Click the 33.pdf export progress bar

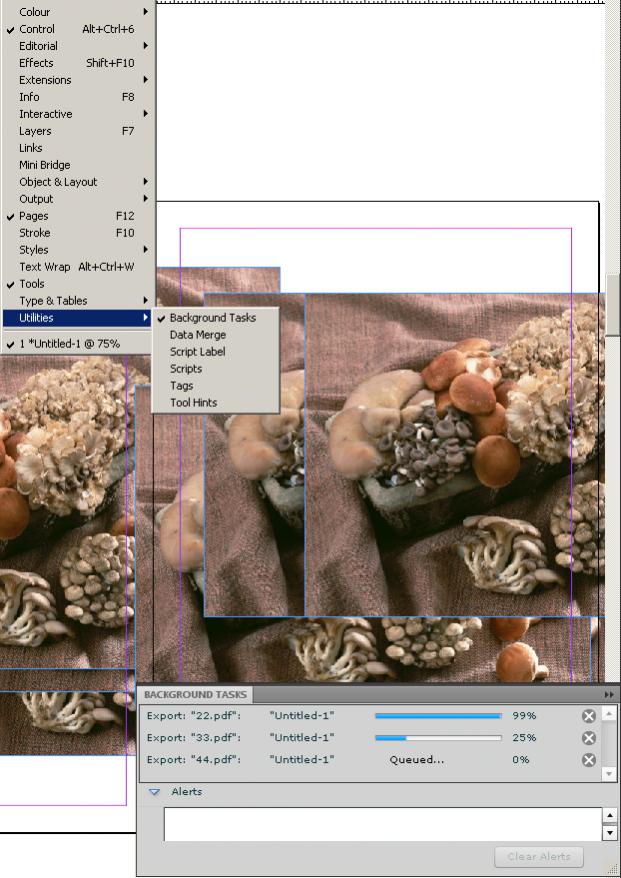438,738
